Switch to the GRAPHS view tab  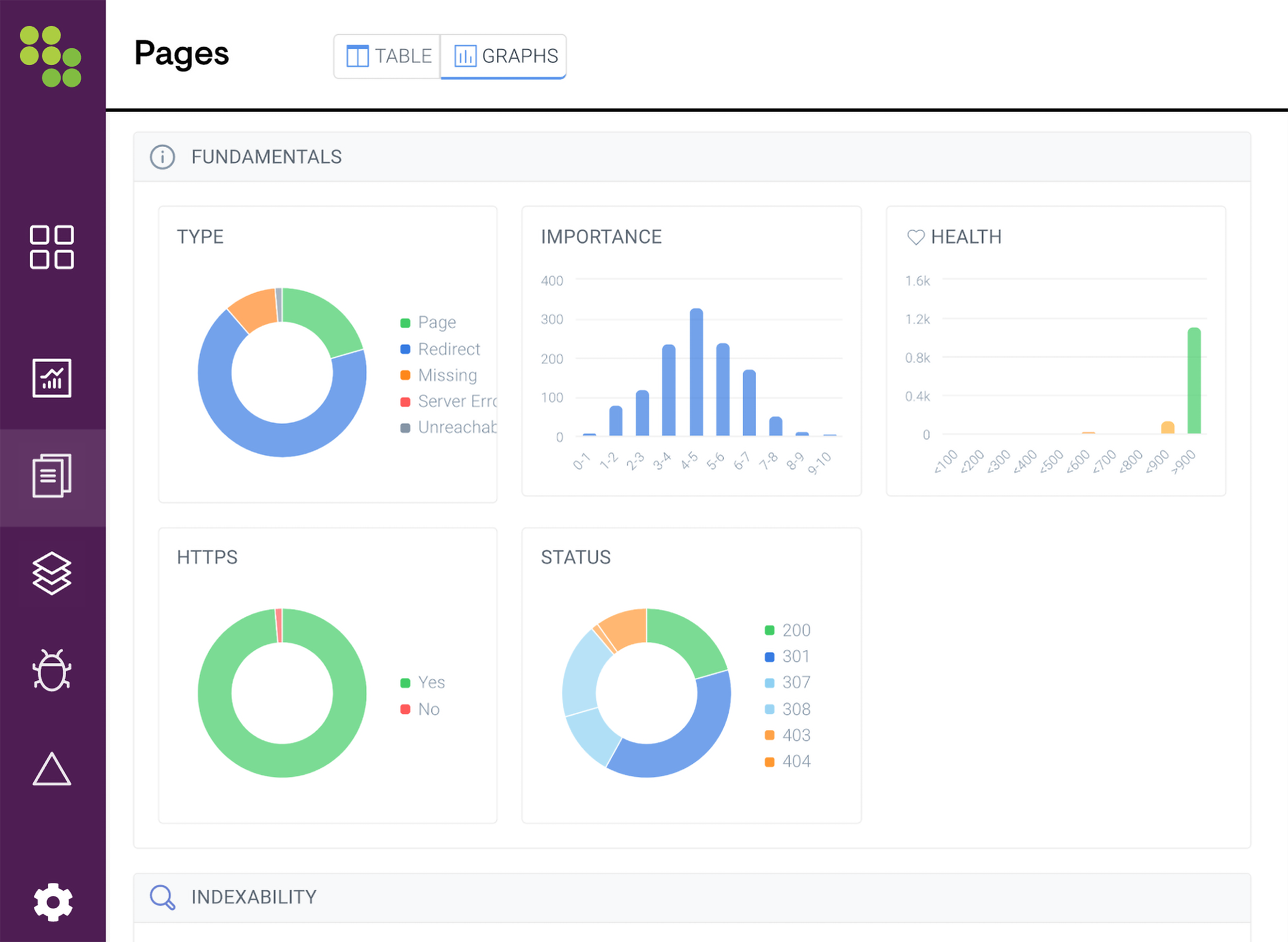click(x=504, y=56)
